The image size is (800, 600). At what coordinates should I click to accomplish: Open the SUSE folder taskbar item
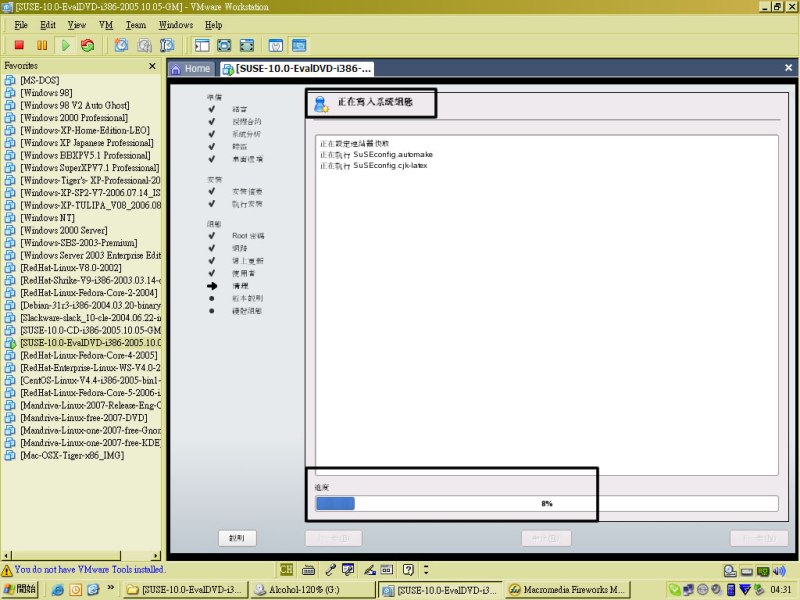click(x=186, y=589)
